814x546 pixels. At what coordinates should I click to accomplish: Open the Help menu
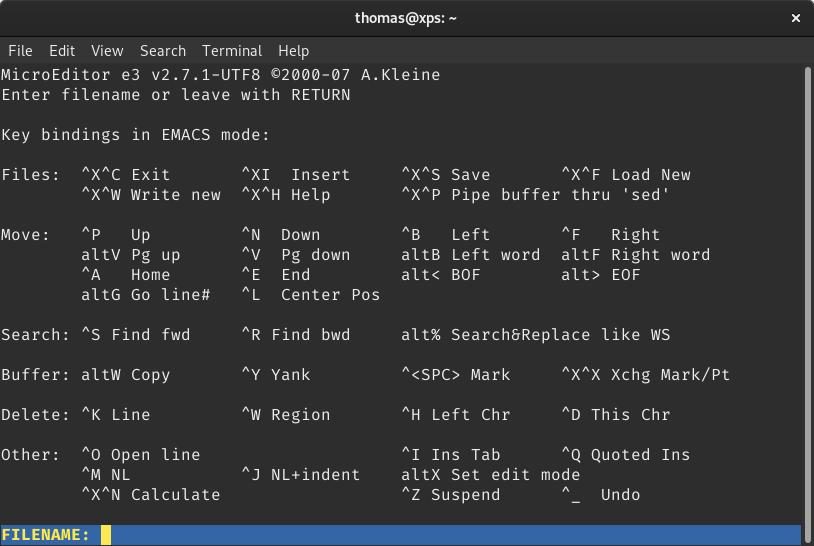293,51
